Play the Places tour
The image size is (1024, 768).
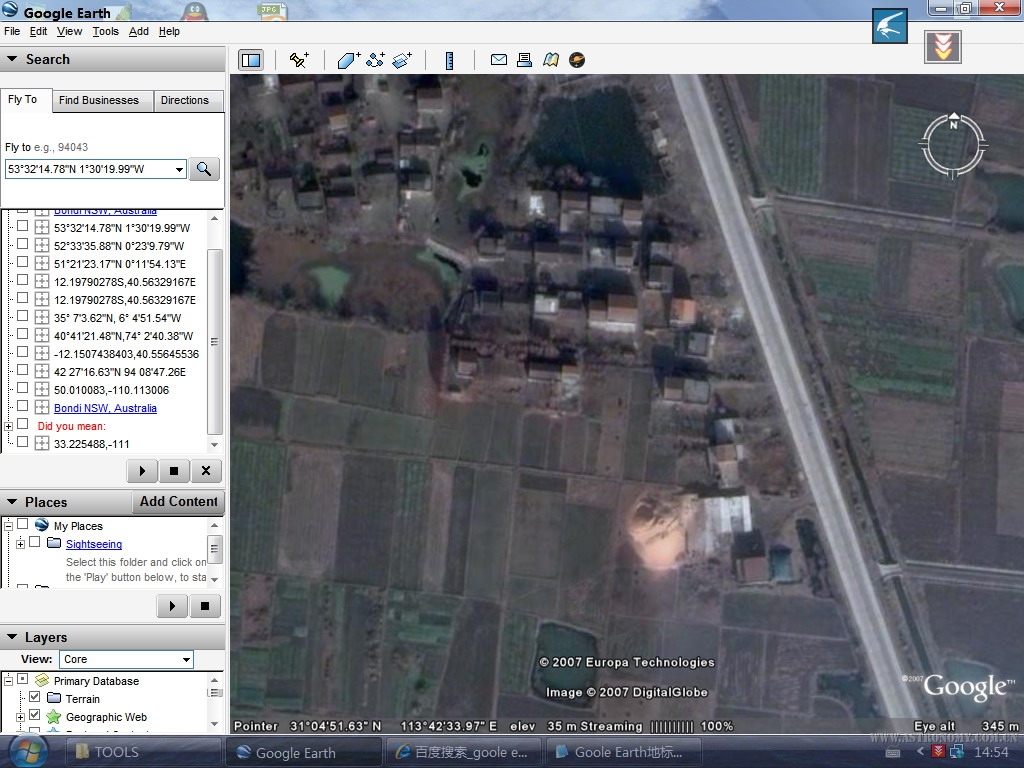click(x=172, y=605)
